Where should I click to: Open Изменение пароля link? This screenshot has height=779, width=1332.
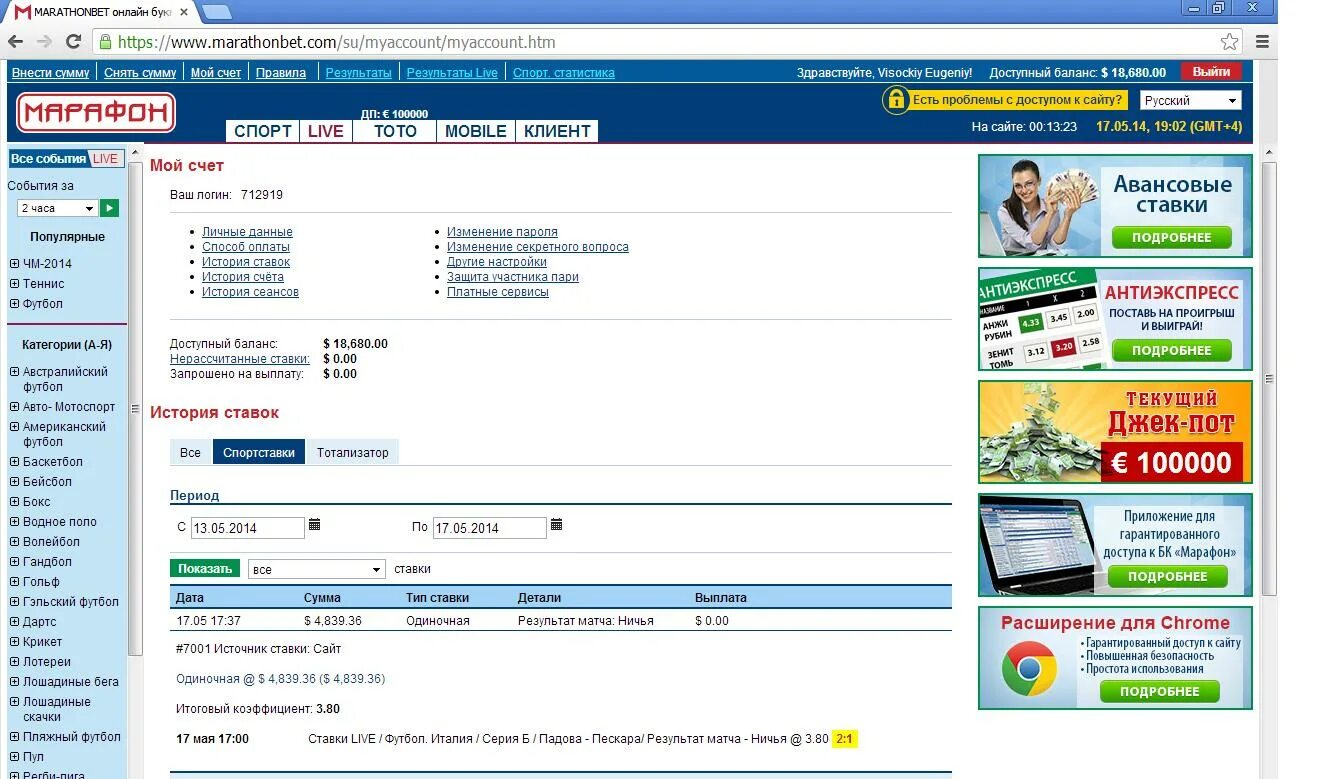pyautogui.click(x=502, y=232)
